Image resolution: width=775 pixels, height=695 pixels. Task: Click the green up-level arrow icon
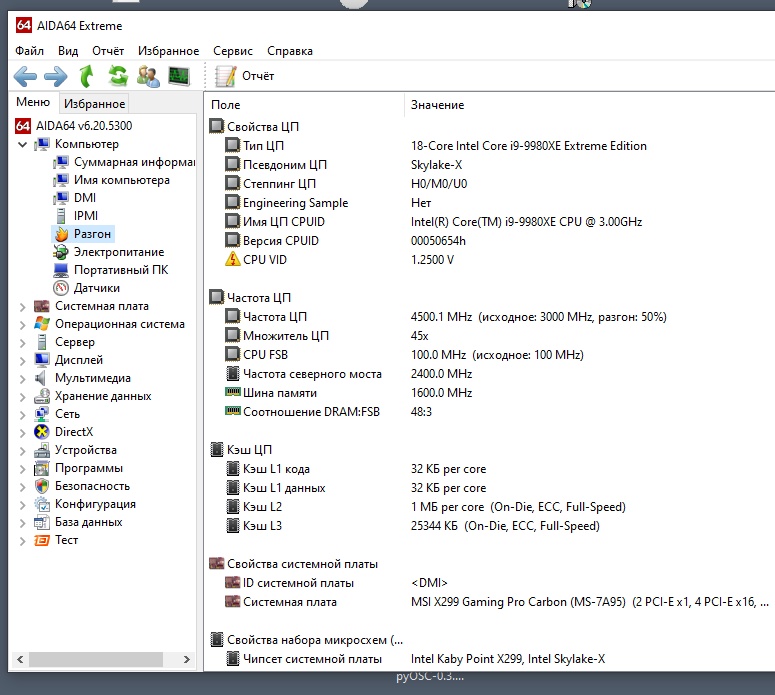pyautogui.click(x=86, y=76)
